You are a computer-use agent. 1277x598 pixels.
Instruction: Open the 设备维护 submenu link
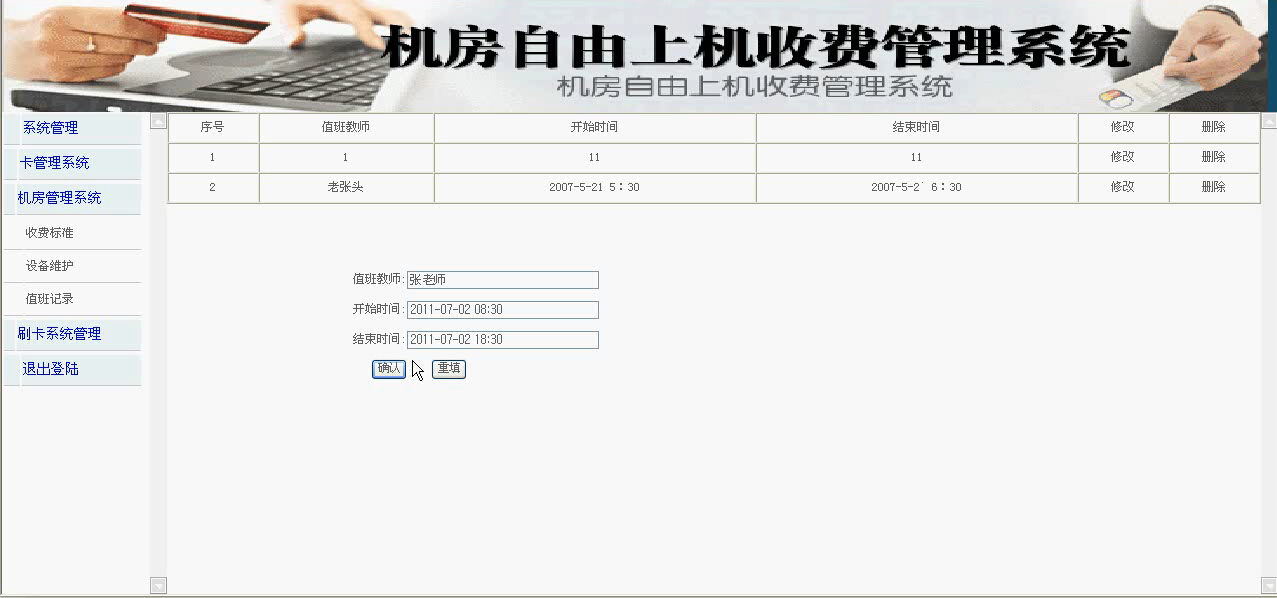coord(49,266)
